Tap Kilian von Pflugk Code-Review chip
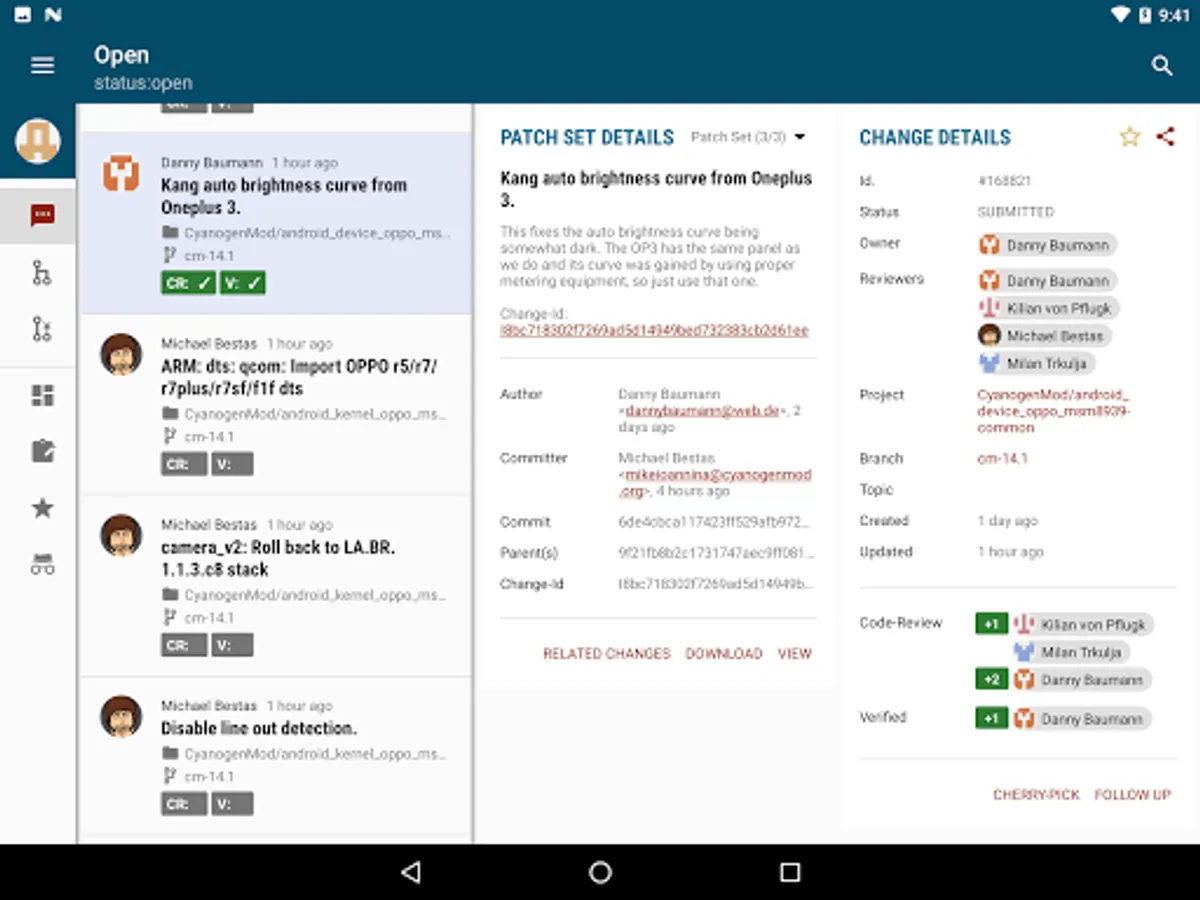 [1083, 625]
